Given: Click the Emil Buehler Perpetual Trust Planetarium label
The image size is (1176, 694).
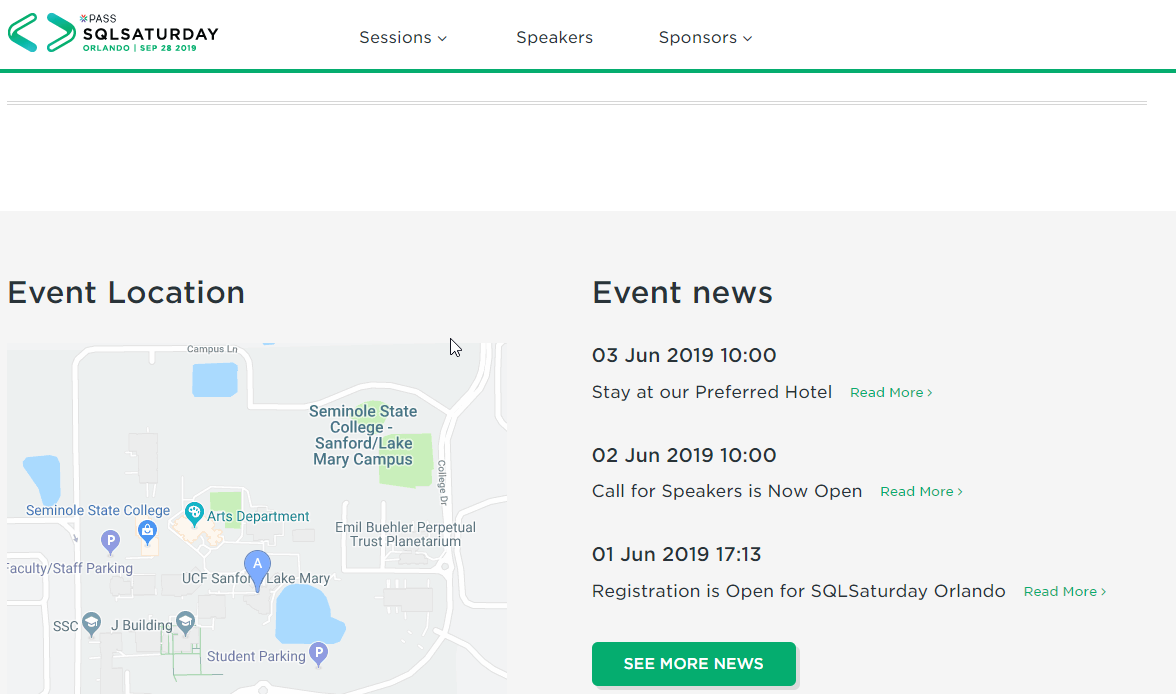Looking at the screenshot, I should (405, 534).
